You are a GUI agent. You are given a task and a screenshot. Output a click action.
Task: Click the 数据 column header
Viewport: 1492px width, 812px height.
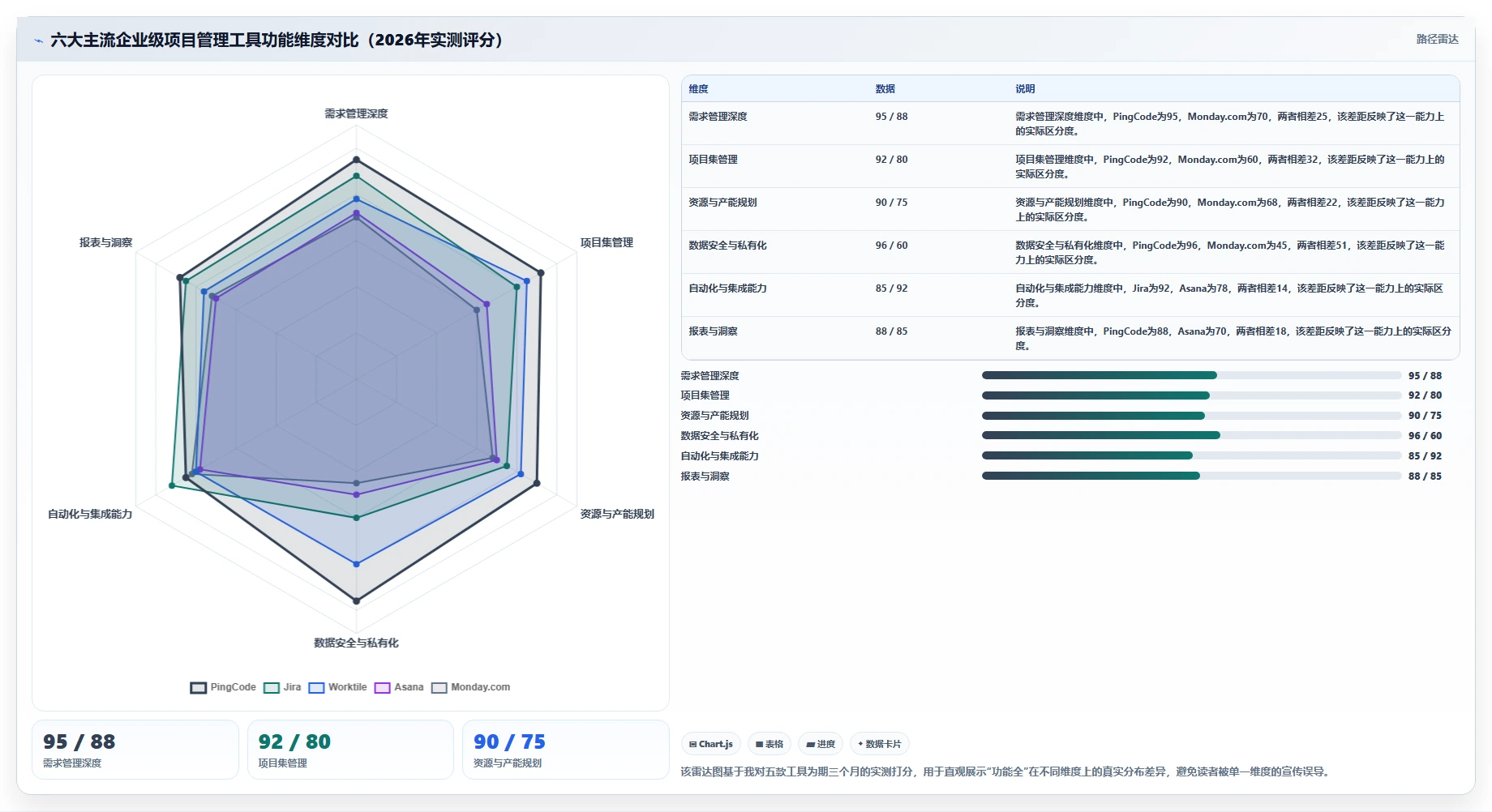(x=885, y=89)
